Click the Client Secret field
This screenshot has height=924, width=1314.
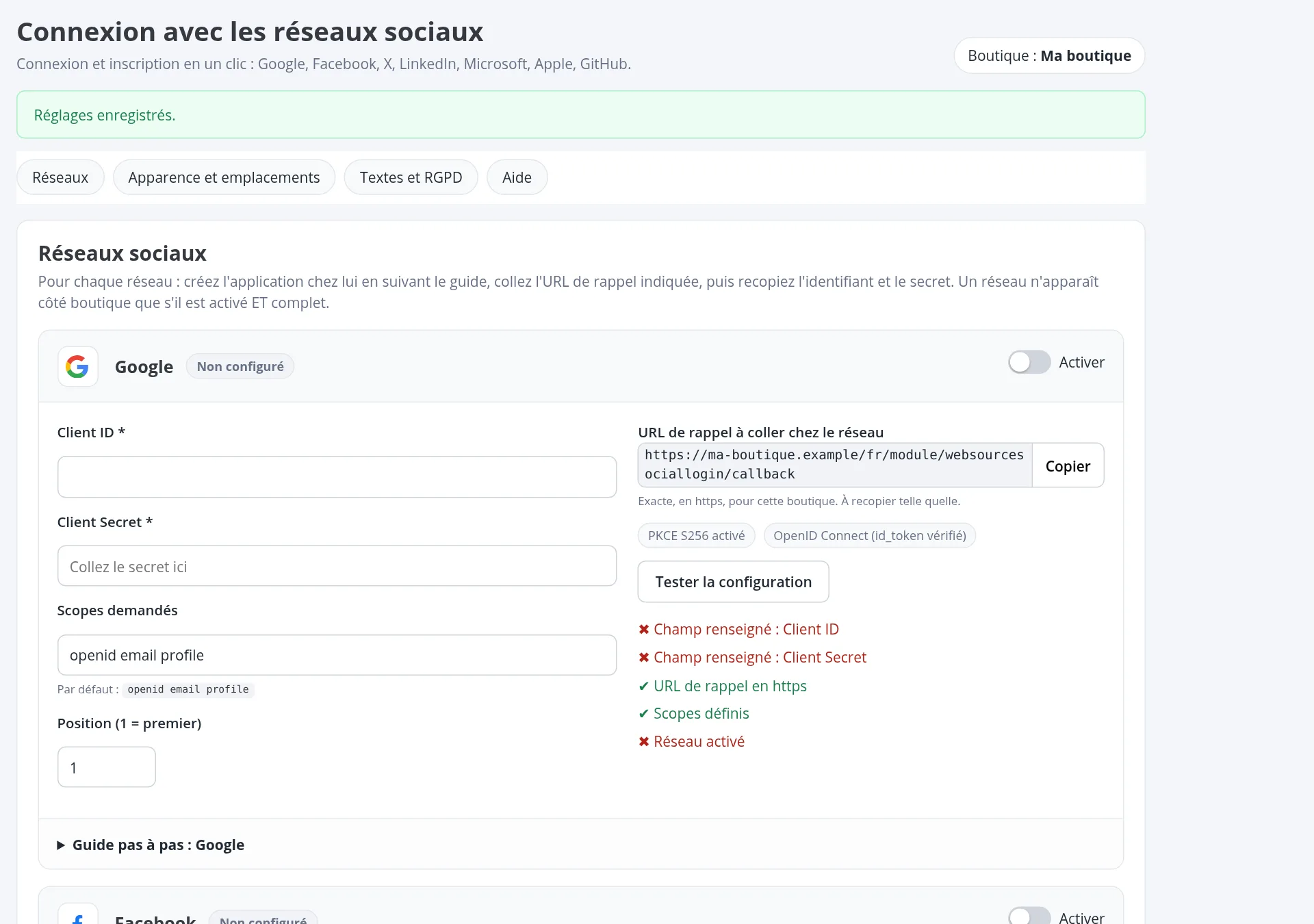click(x=337, y=566)
